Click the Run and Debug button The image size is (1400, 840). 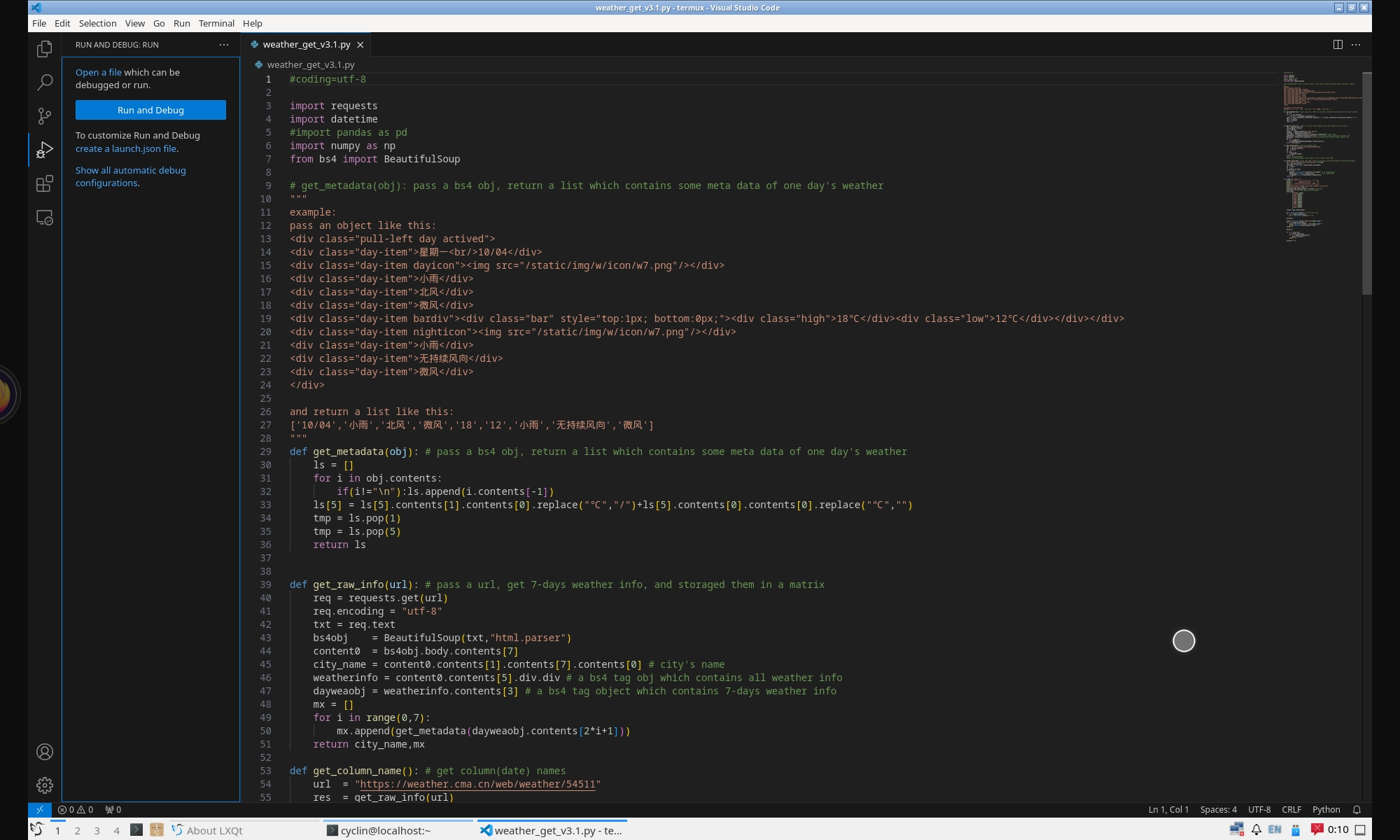click(150, 110)
